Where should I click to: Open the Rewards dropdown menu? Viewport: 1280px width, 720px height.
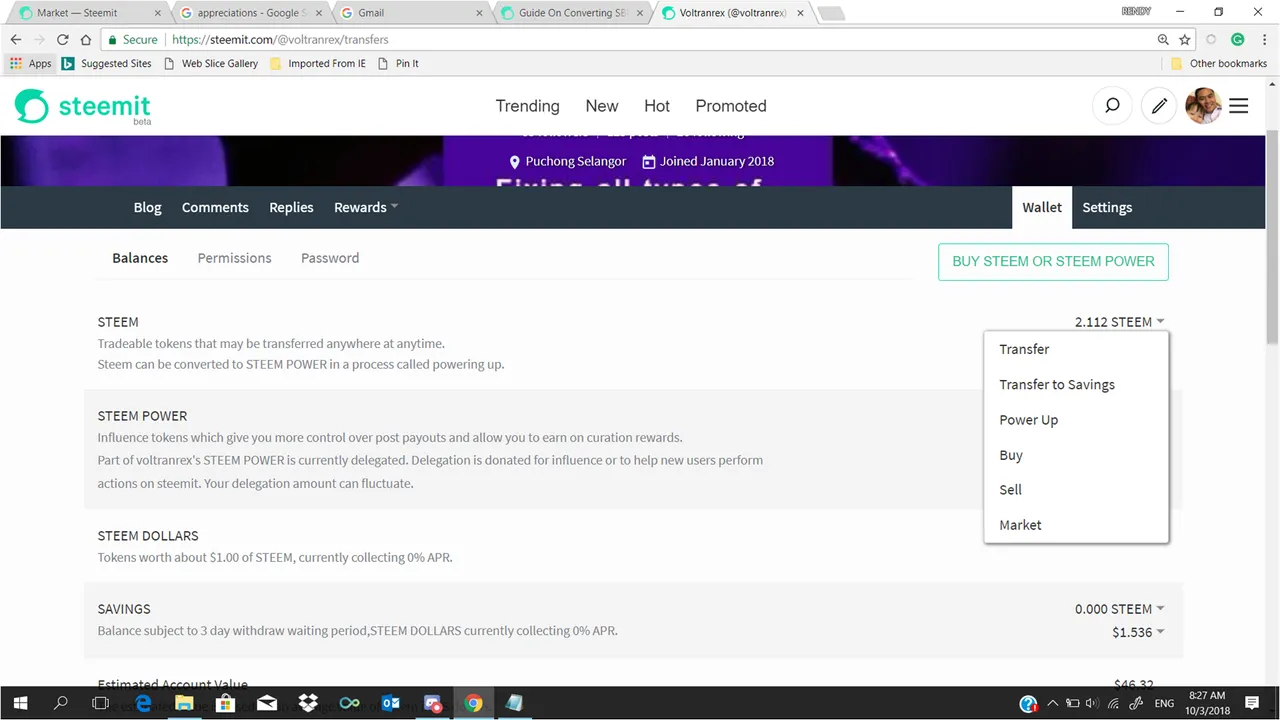(366, 207)
